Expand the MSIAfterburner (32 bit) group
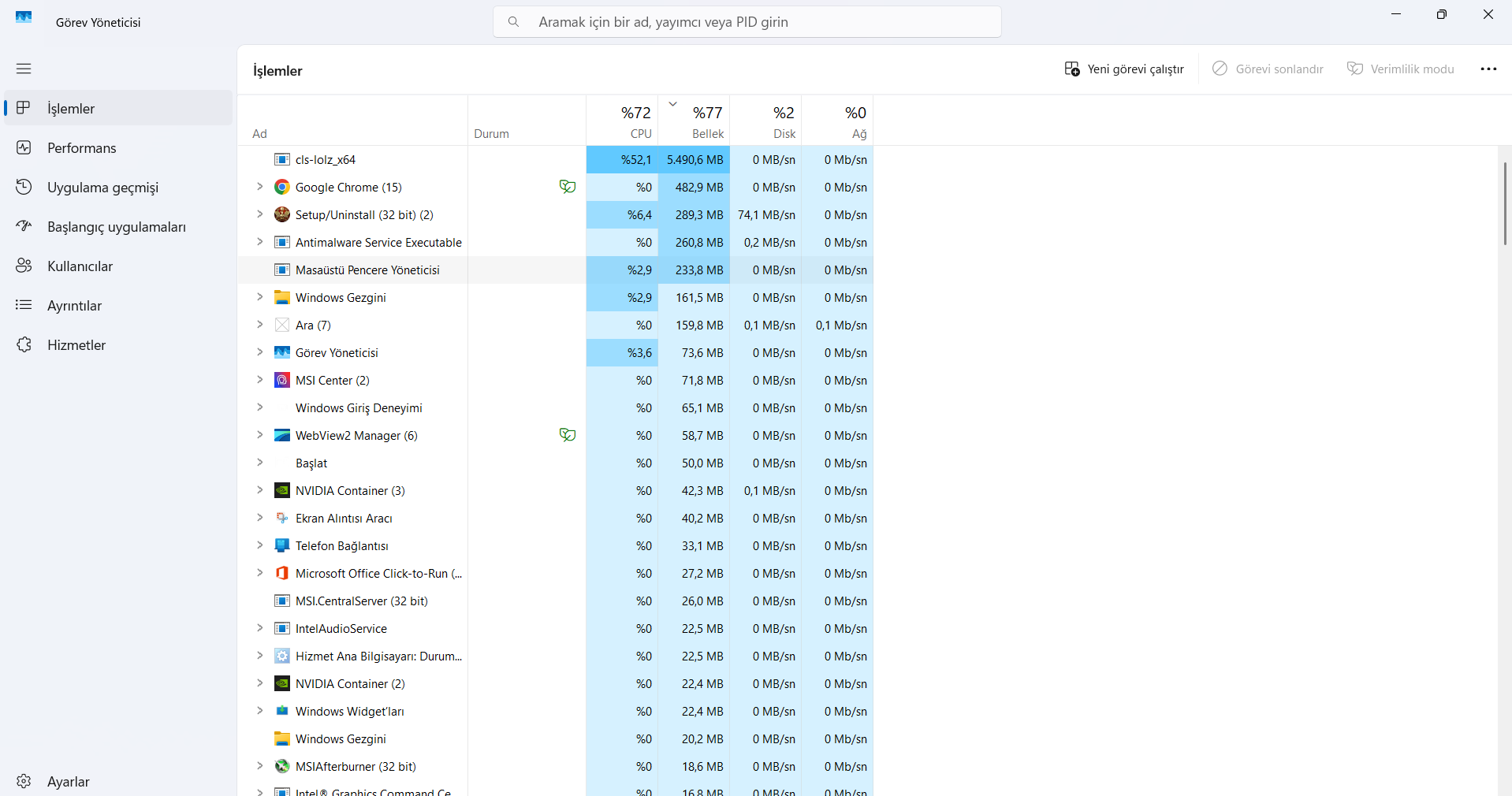The height and width of the screenshot is (796, 1512). 259,766
